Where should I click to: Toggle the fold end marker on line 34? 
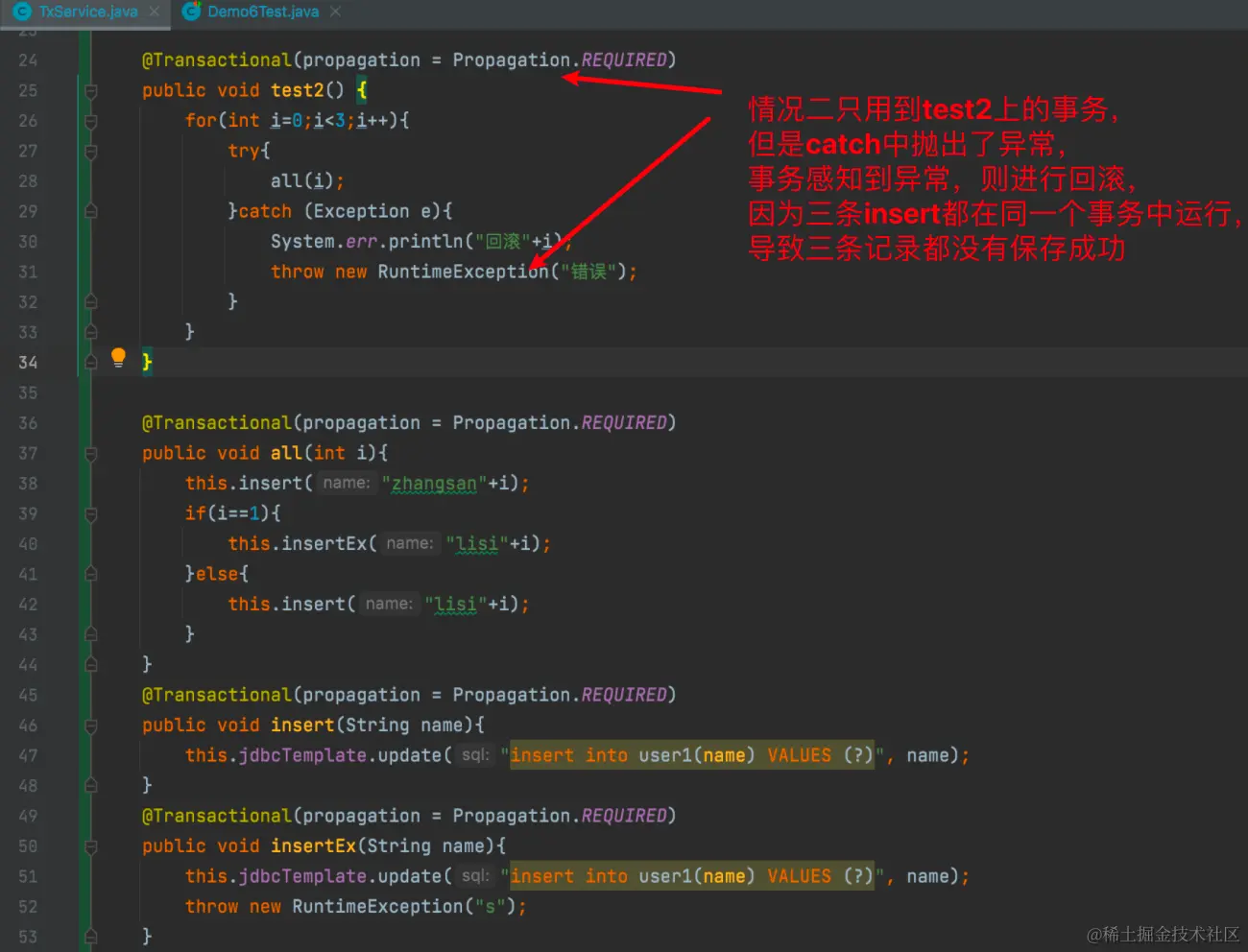[x=91, y=363]
